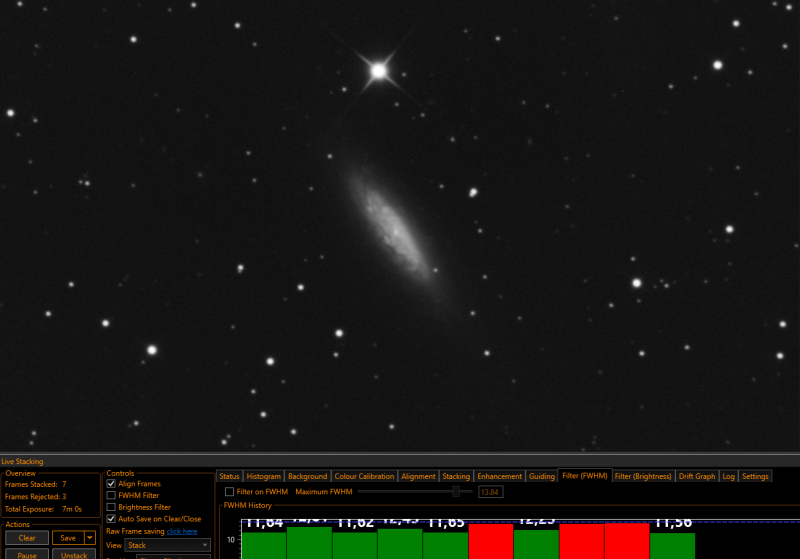This screenshot has width=800, height=559.
Task: Open the Alignment tab
Action: point(418,476)
